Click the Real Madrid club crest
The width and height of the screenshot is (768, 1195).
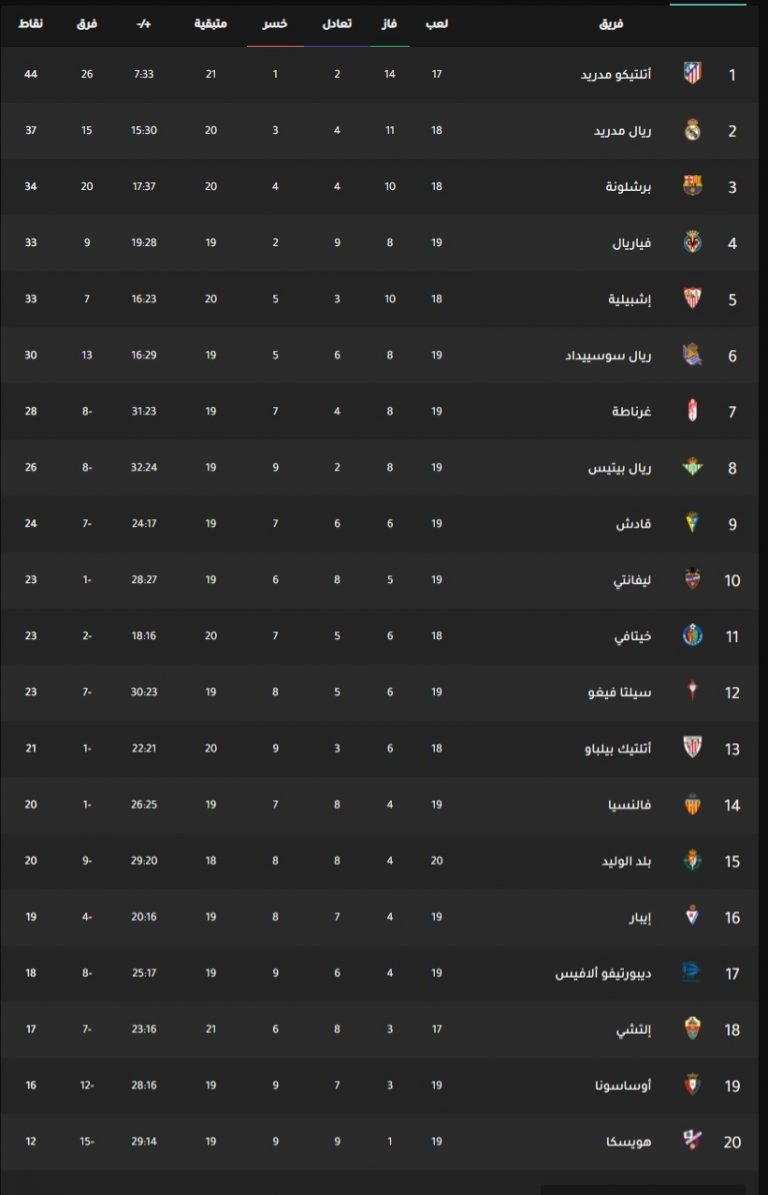coord(692,130)
